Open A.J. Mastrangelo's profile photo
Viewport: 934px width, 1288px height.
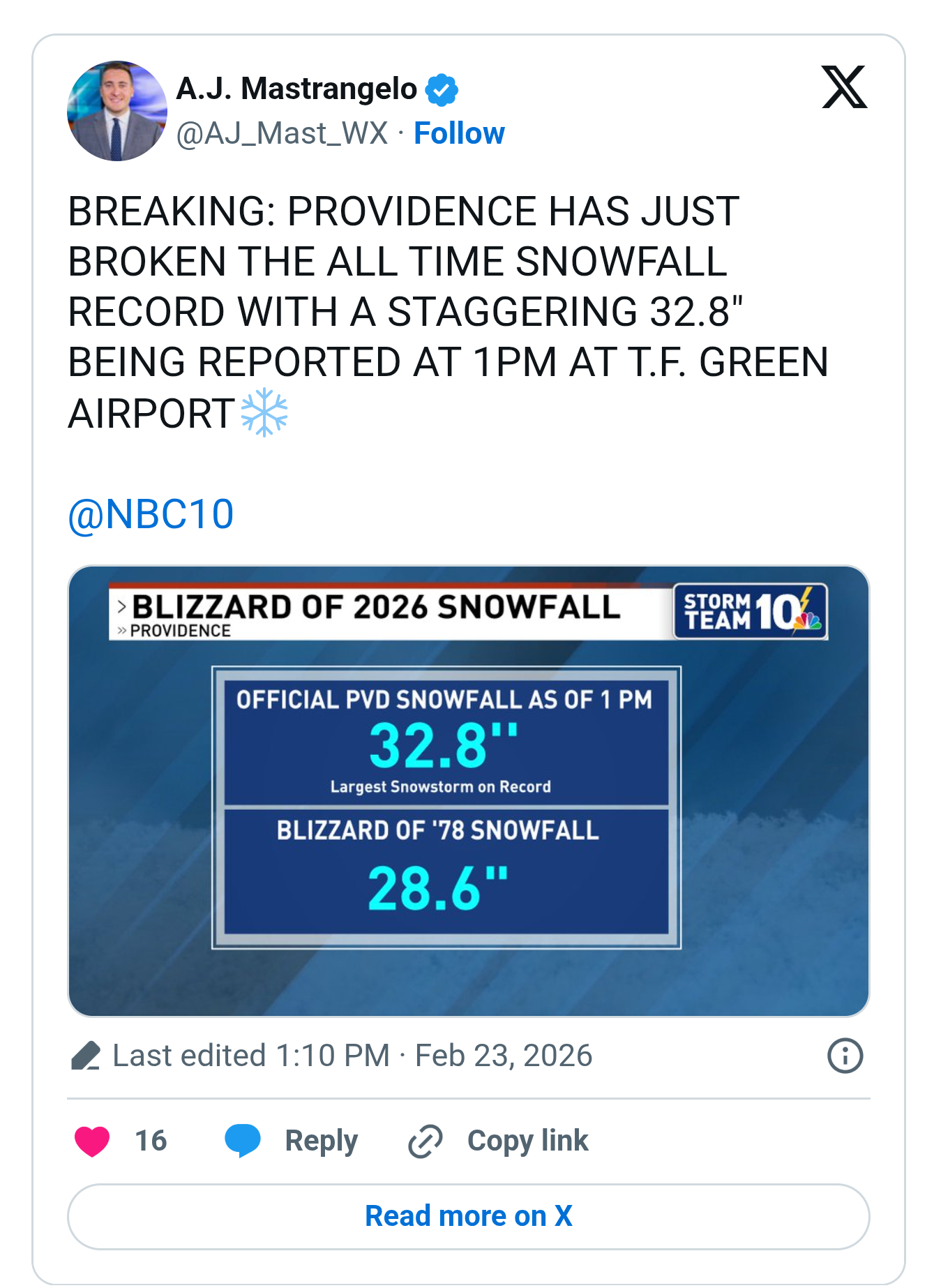coord(117,111)
